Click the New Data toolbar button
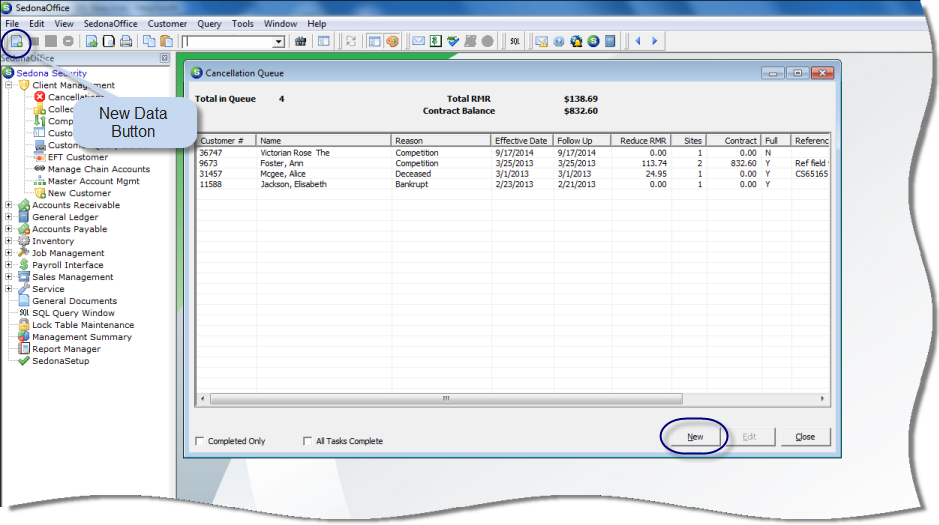The width and height of the screenshot is (939, 525). [x=17, y=41]
